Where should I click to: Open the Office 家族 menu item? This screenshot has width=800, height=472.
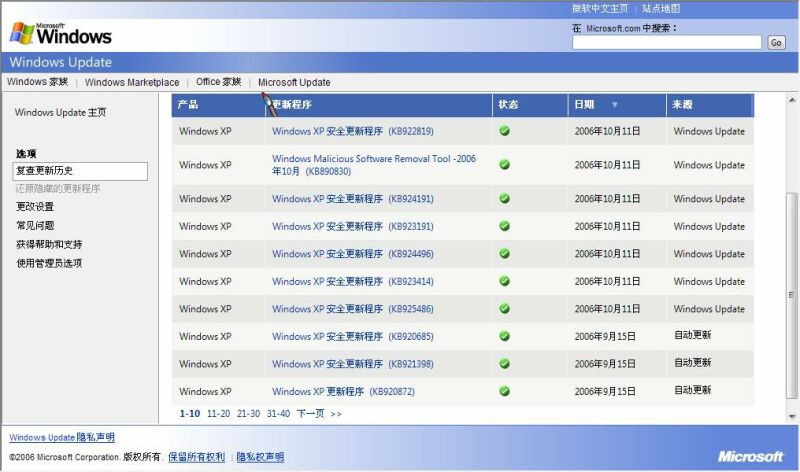(218, 82)
